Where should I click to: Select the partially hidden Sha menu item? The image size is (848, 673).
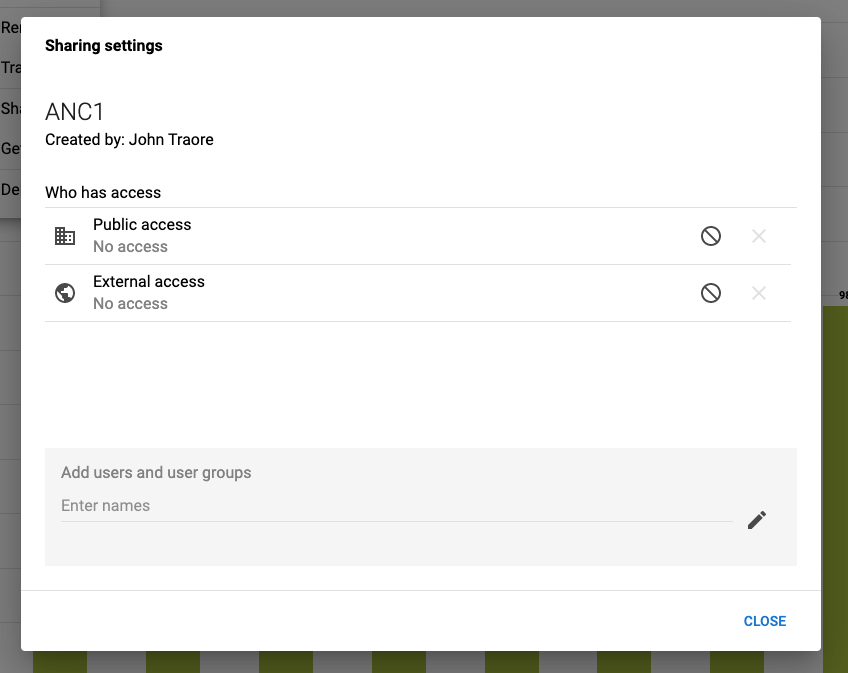[10, 109]
